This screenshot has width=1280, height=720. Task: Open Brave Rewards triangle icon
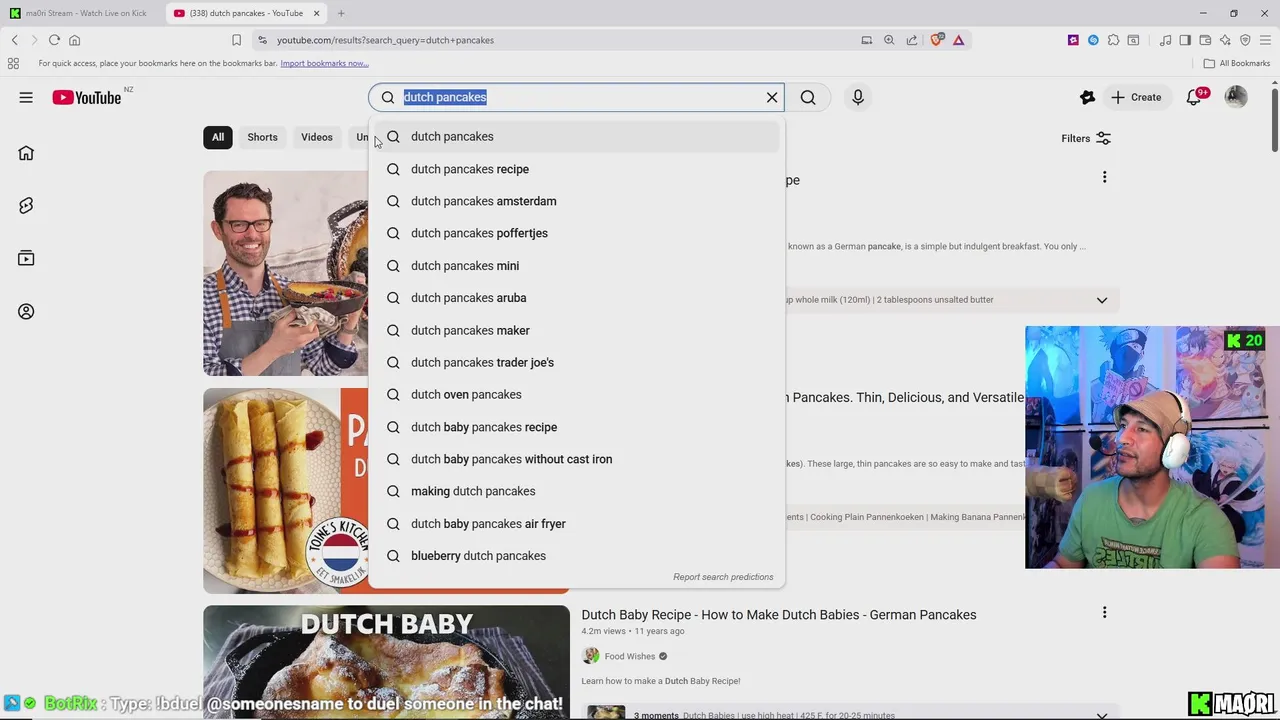(958, 40)
